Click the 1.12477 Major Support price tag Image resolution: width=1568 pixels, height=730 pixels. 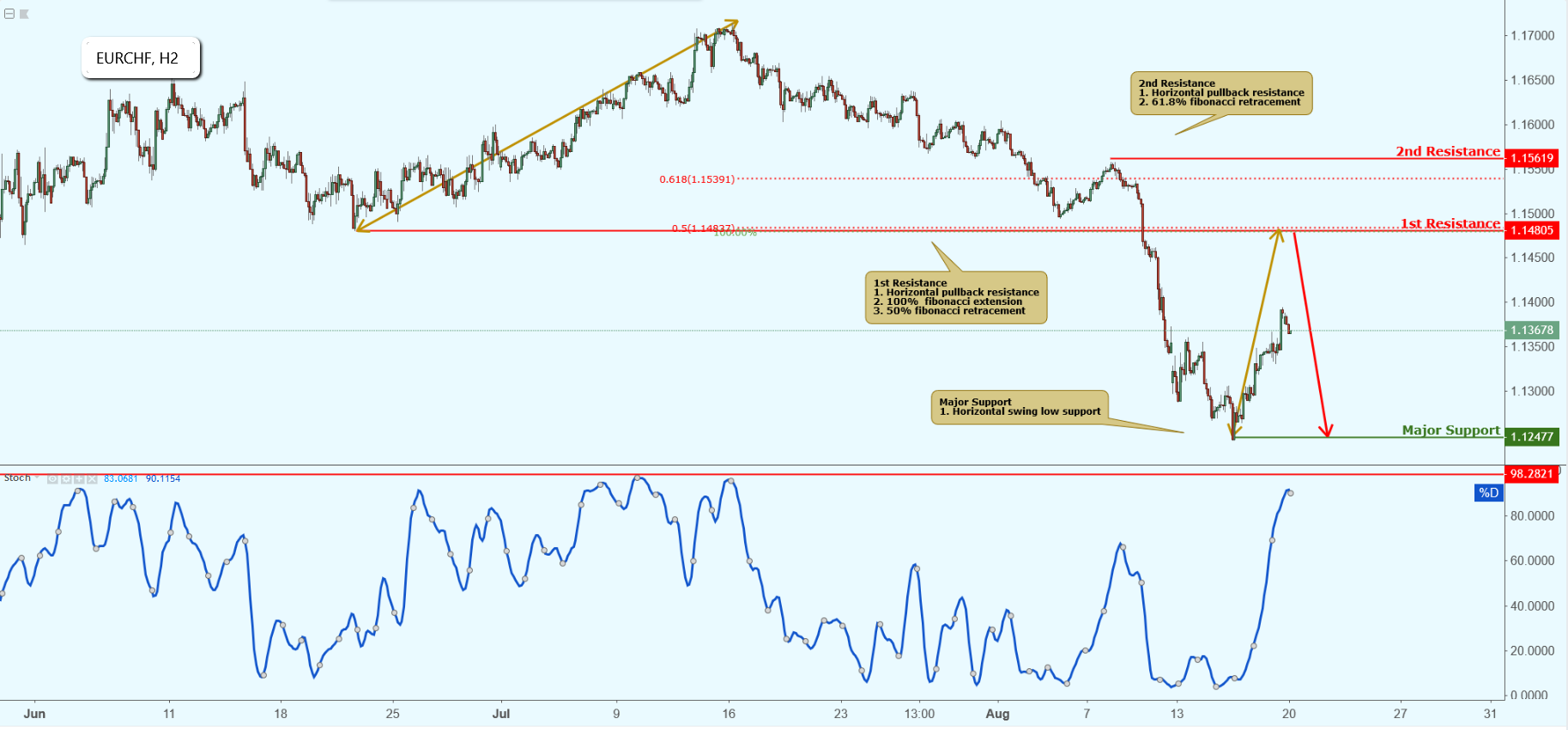(x=1532, y=436)
